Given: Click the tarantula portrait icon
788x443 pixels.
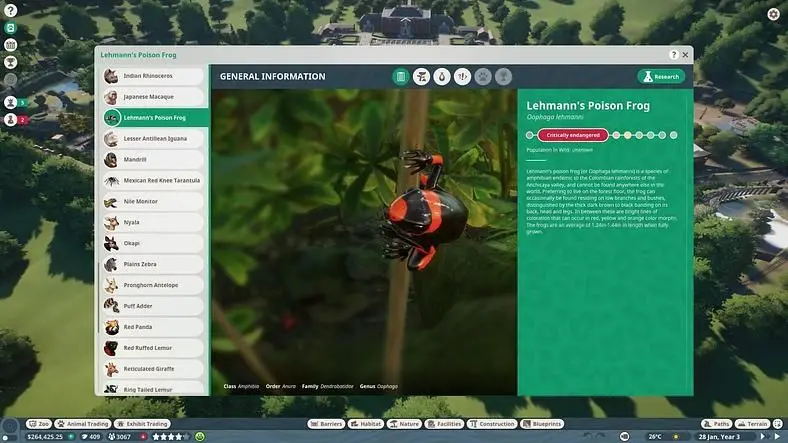Looking at the screenshot, I should pyautogui.click(x=111, y=180).
